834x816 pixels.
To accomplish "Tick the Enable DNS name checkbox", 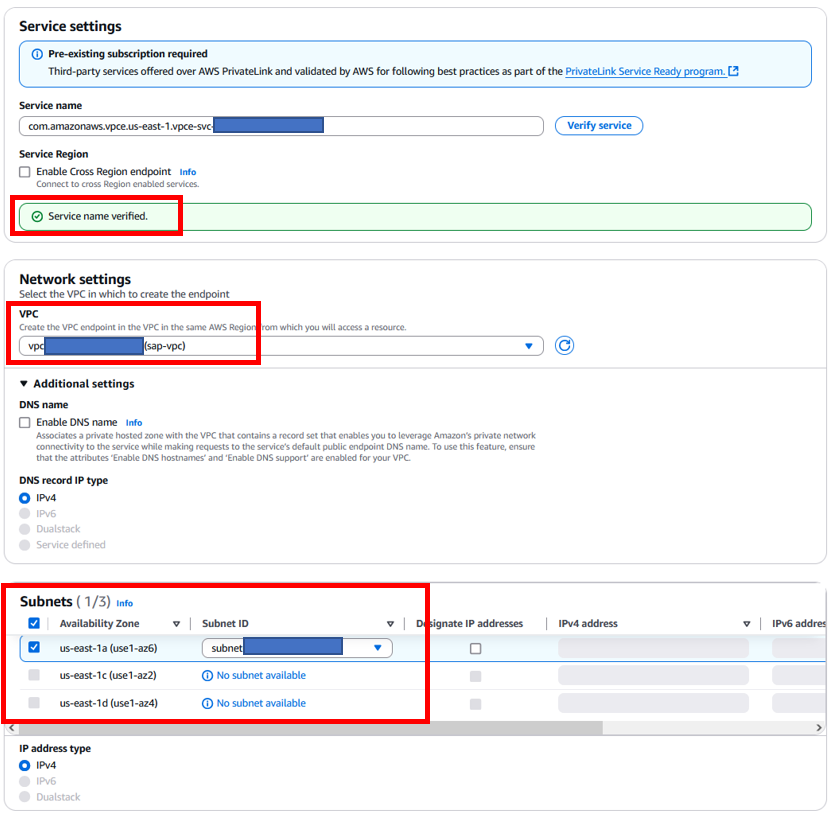I will click(24, 422).
